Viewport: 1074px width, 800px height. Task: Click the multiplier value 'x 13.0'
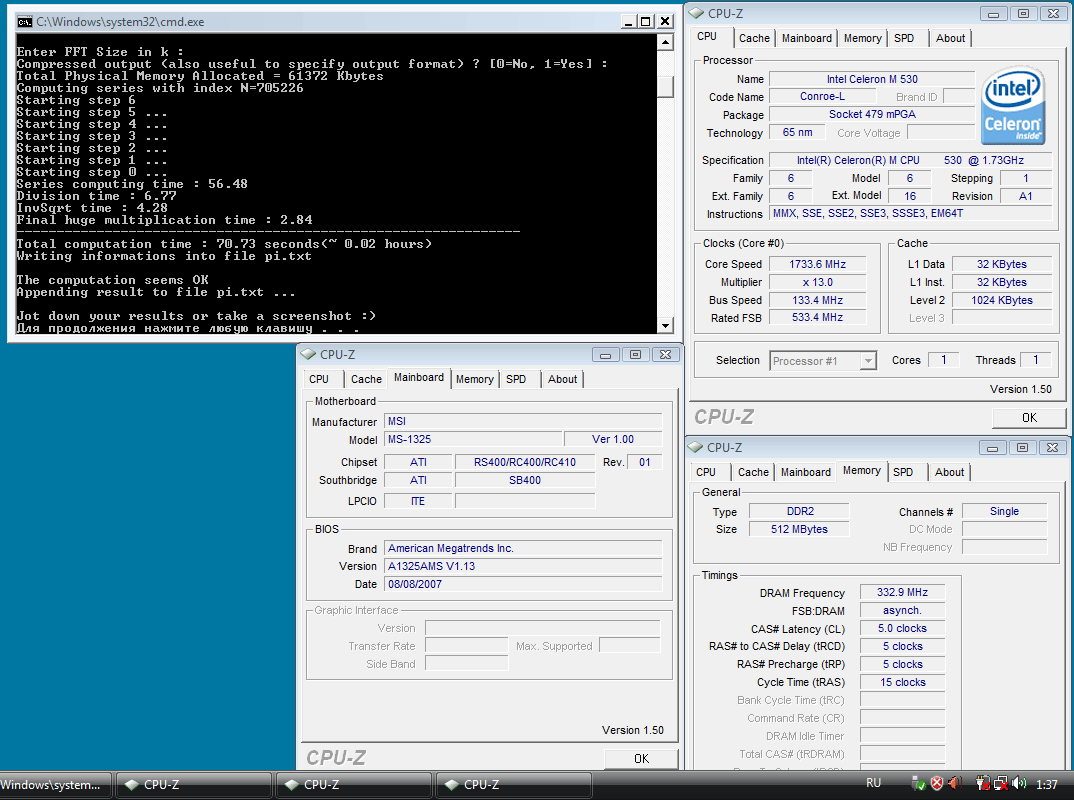817,282
